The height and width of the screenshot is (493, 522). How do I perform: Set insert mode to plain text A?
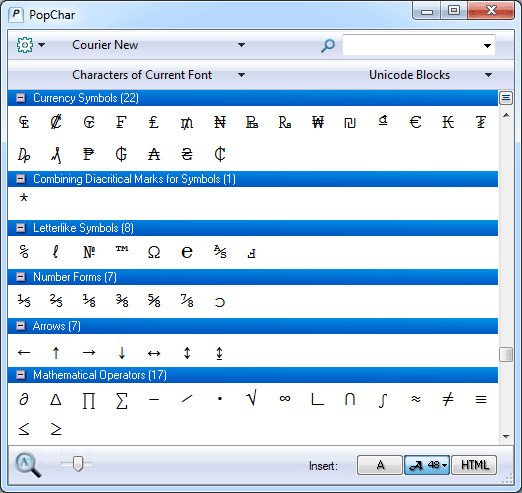tap(380, 465)
